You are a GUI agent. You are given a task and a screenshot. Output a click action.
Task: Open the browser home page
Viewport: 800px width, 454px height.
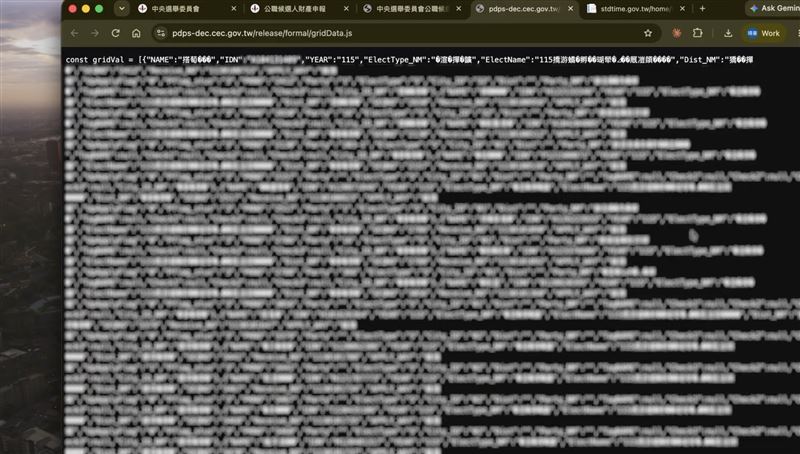pyautogui.click(x=136, y=33)
